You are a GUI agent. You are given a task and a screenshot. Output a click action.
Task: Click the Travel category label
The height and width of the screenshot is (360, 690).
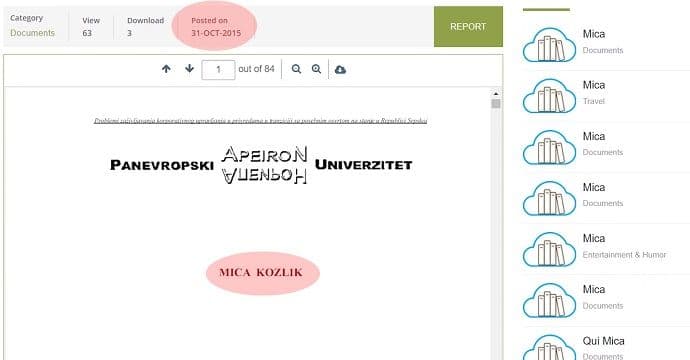click(594, 101)
